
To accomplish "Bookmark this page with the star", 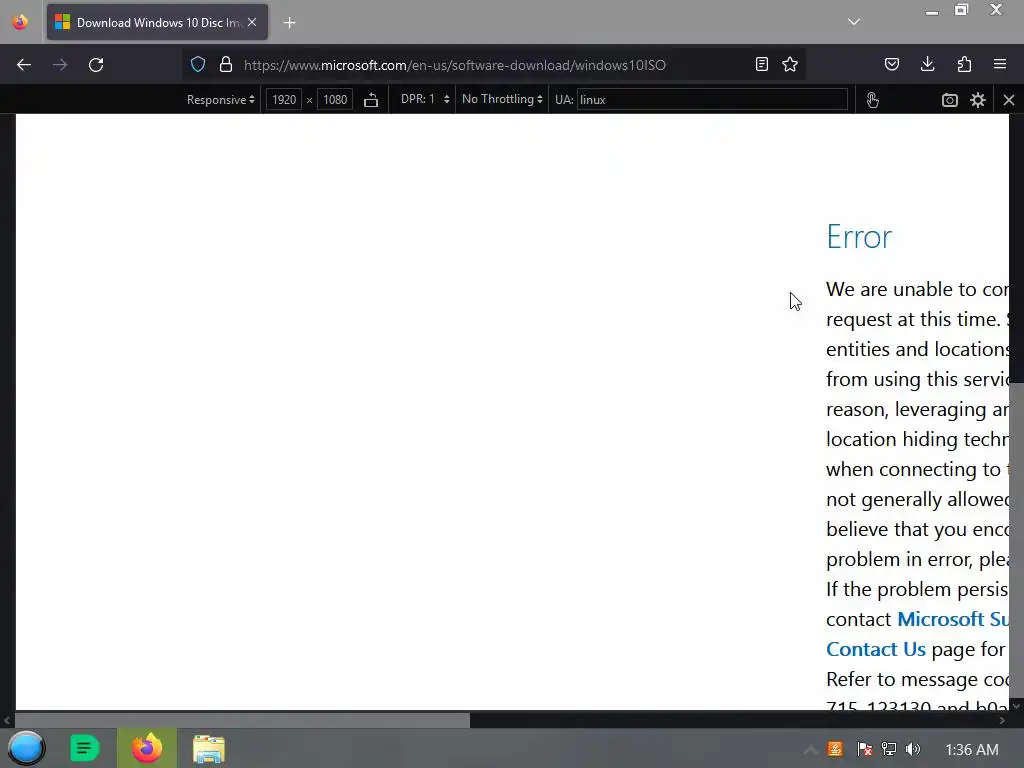I will pyautogui.click(x=790, y=65).
